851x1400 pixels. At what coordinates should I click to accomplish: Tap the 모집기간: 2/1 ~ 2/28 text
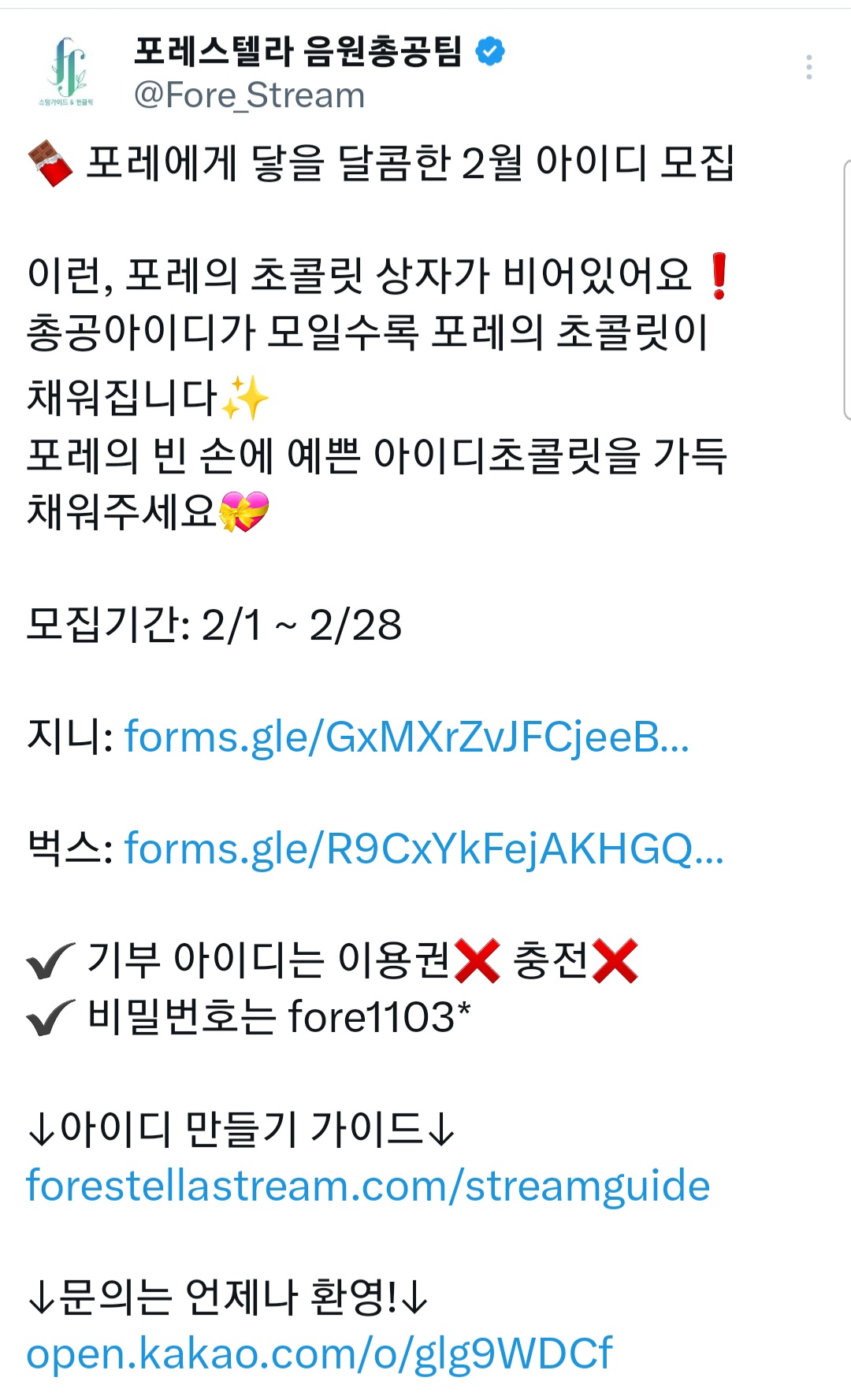click(x=214, y=625)
